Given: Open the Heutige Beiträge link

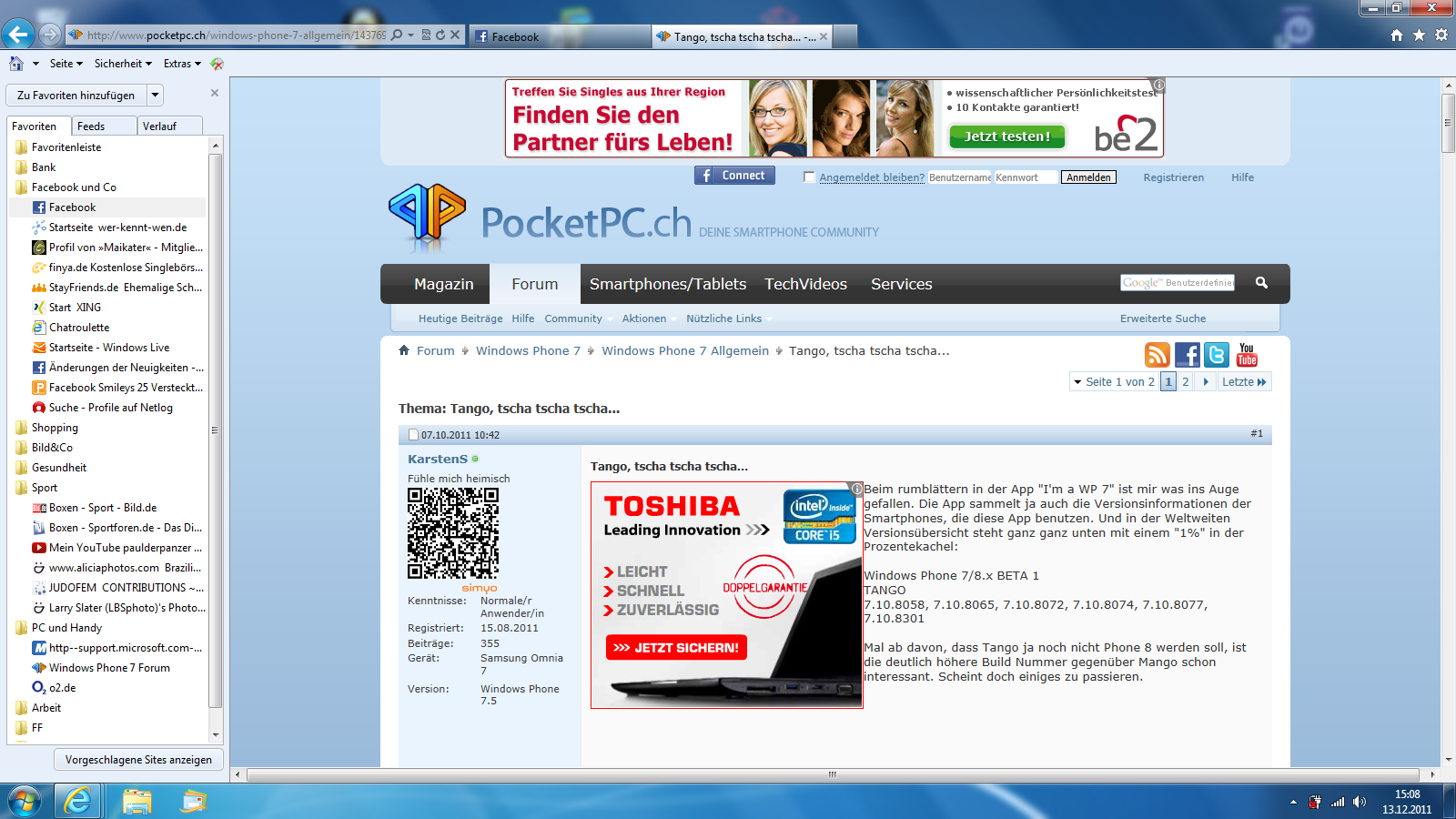Looking at the screenshot, I should click(460, 318).
